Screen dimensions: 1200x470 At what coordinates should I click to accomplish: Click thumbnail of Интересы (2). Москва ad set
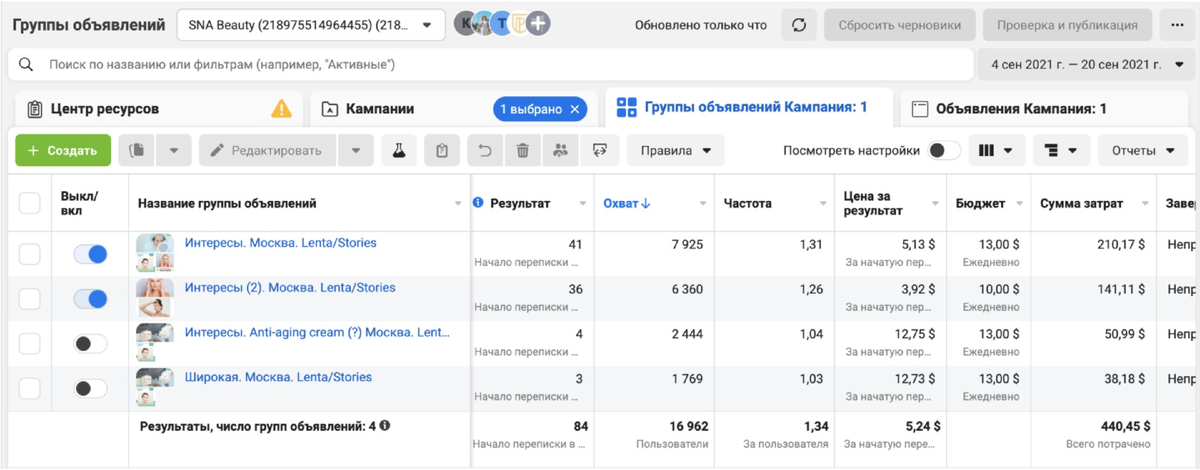pyautogui.click(x=155, y=298)
